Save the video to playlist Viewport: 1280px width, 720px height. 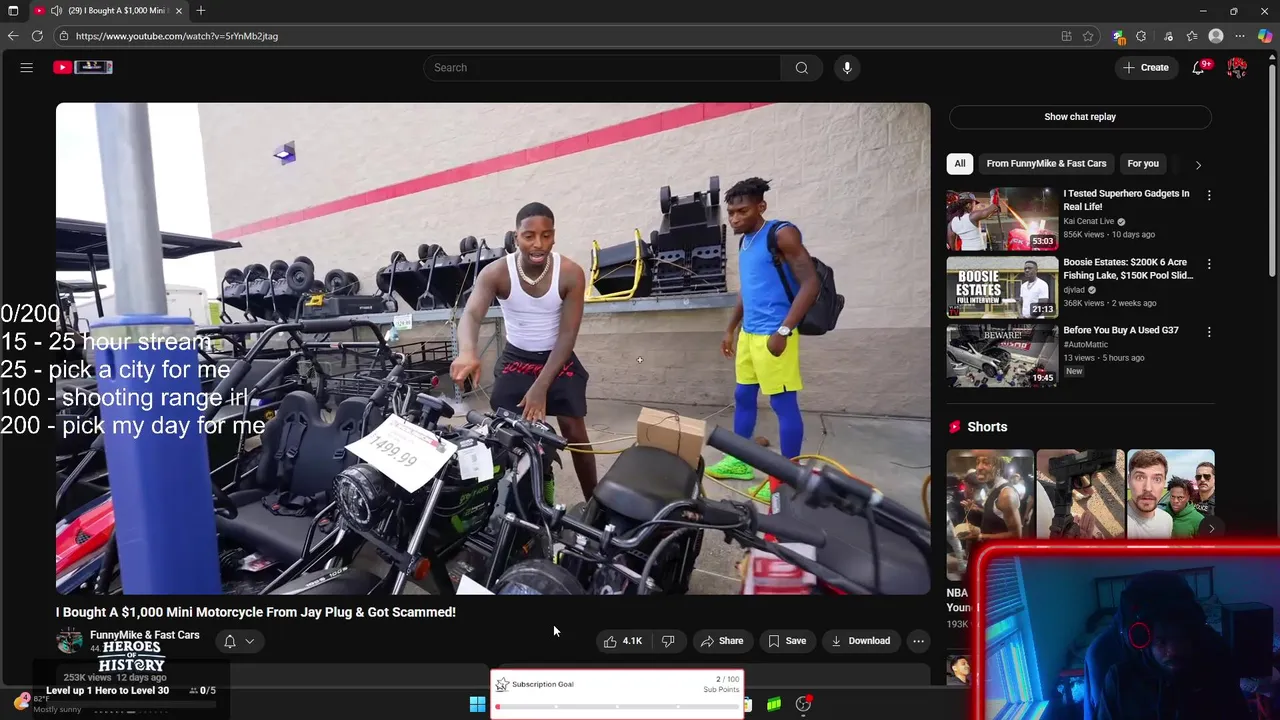786,641
